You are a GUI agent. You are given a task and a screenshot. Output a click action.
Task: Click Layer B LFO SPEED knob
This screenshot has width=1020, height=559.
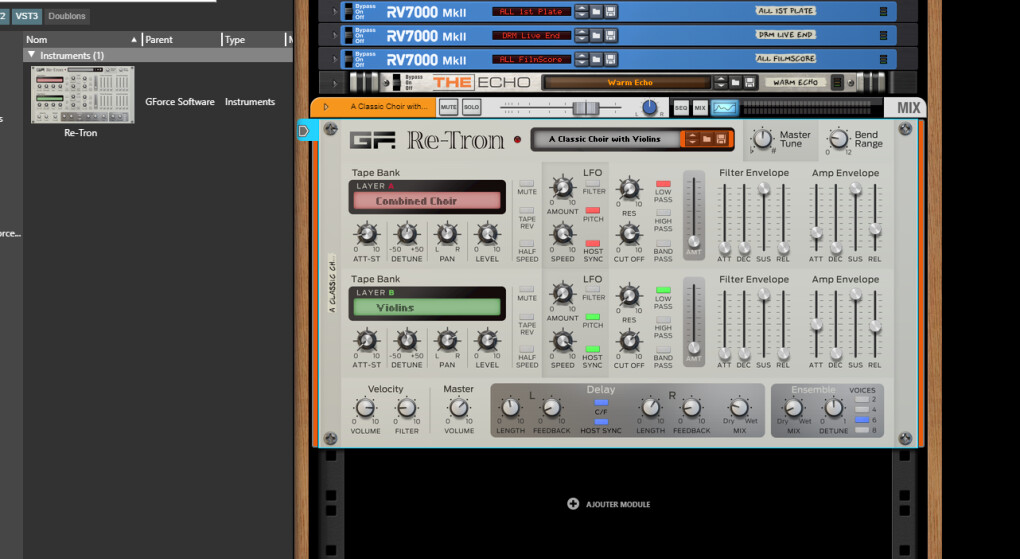pyautogui.click(x=563, y=341)
